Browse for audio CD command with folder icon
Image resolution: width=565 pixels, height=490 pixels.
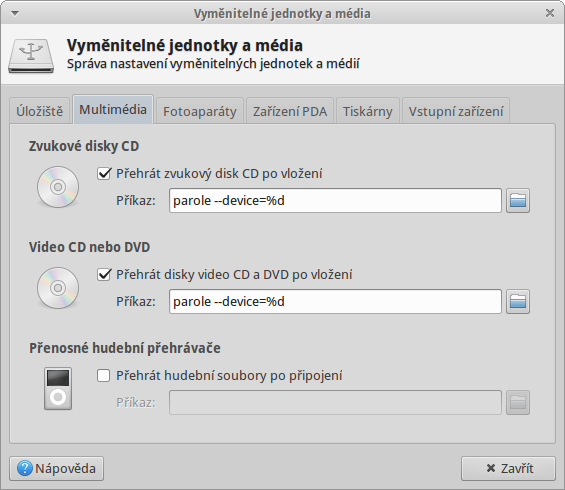518,200
